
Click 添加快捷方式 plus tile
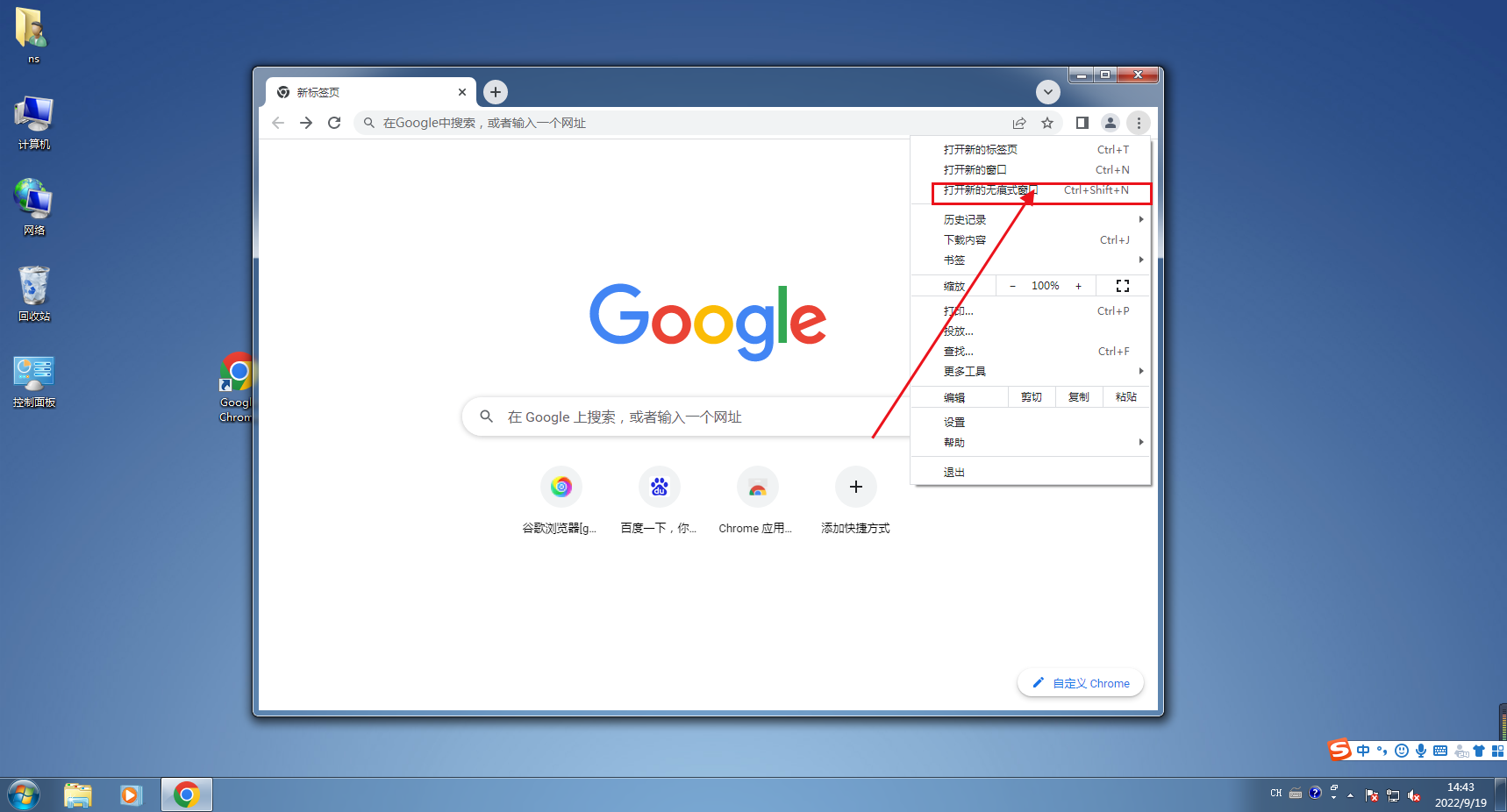(855, 501)
